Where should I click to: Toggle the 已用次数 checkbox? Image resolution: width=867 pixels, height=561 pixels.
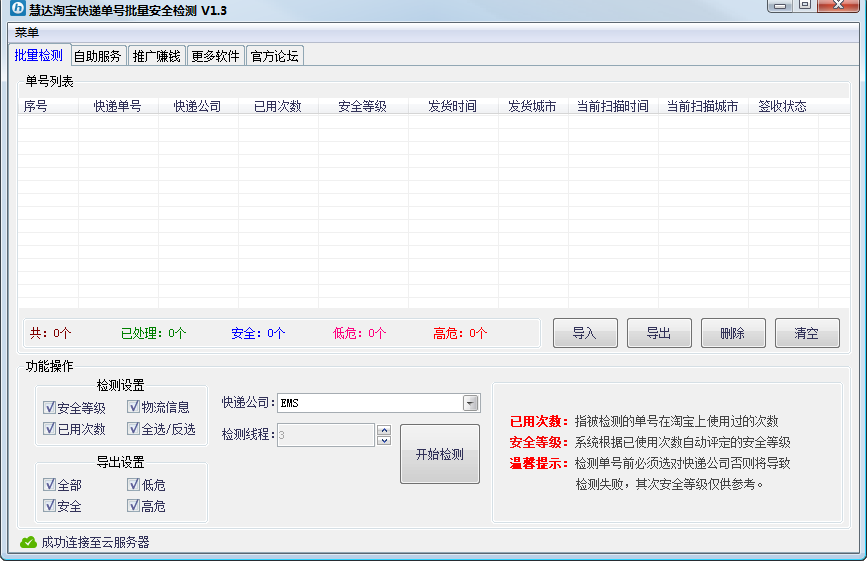tap(50, 428)
